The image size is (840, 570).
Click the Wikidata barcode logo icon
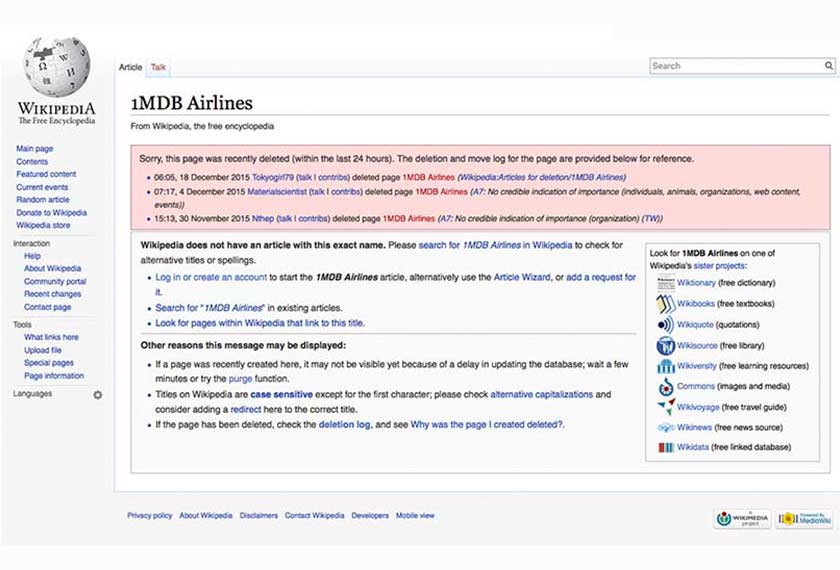point(666,447)
